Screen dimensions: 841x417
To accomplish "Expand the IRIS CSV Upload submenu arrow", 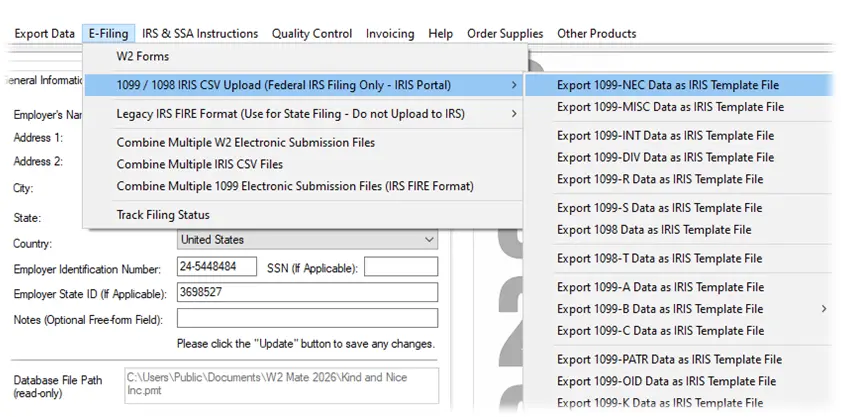I will pos(514,85).
